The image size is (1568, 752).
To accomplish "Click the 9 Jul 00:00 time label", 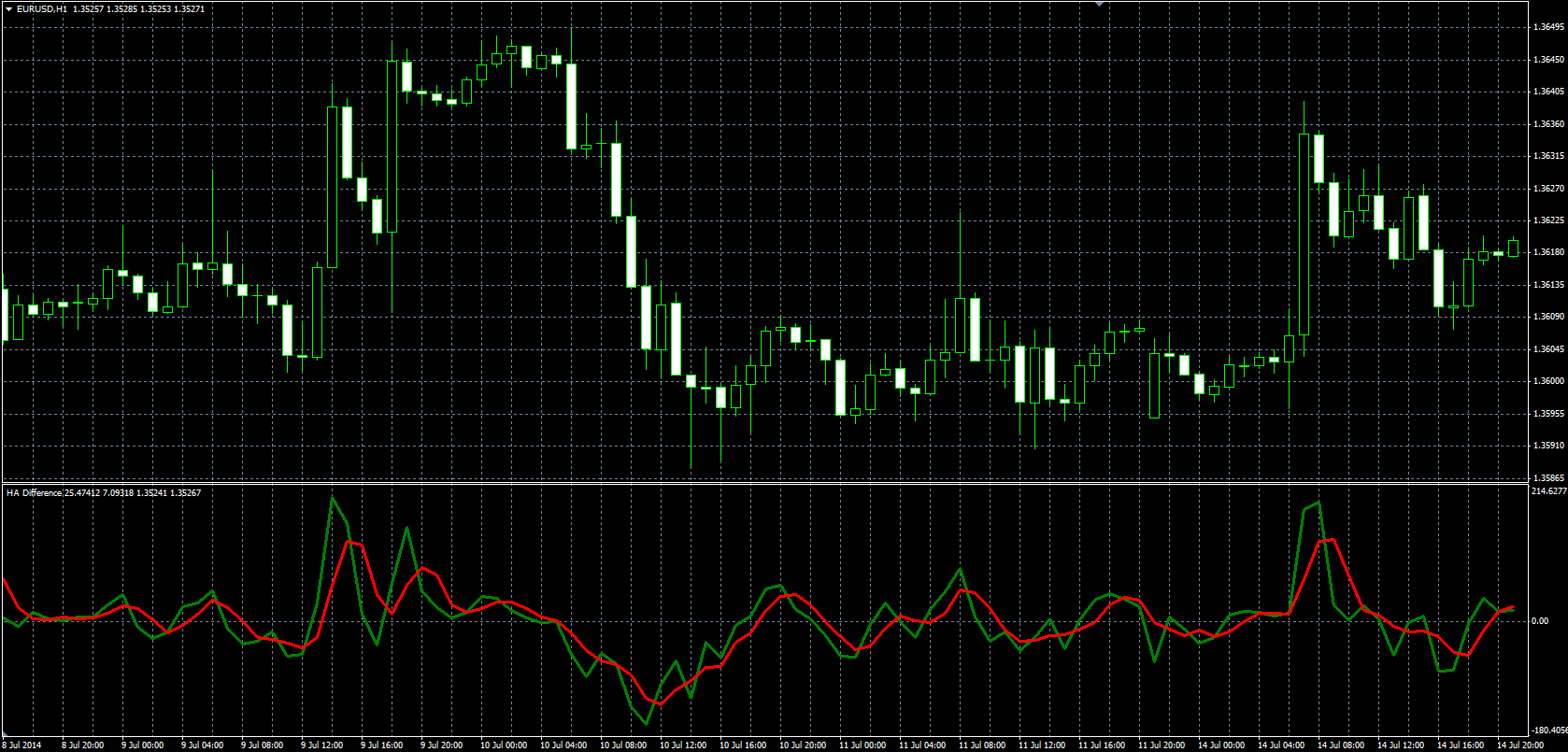I will tap(143, 745).
